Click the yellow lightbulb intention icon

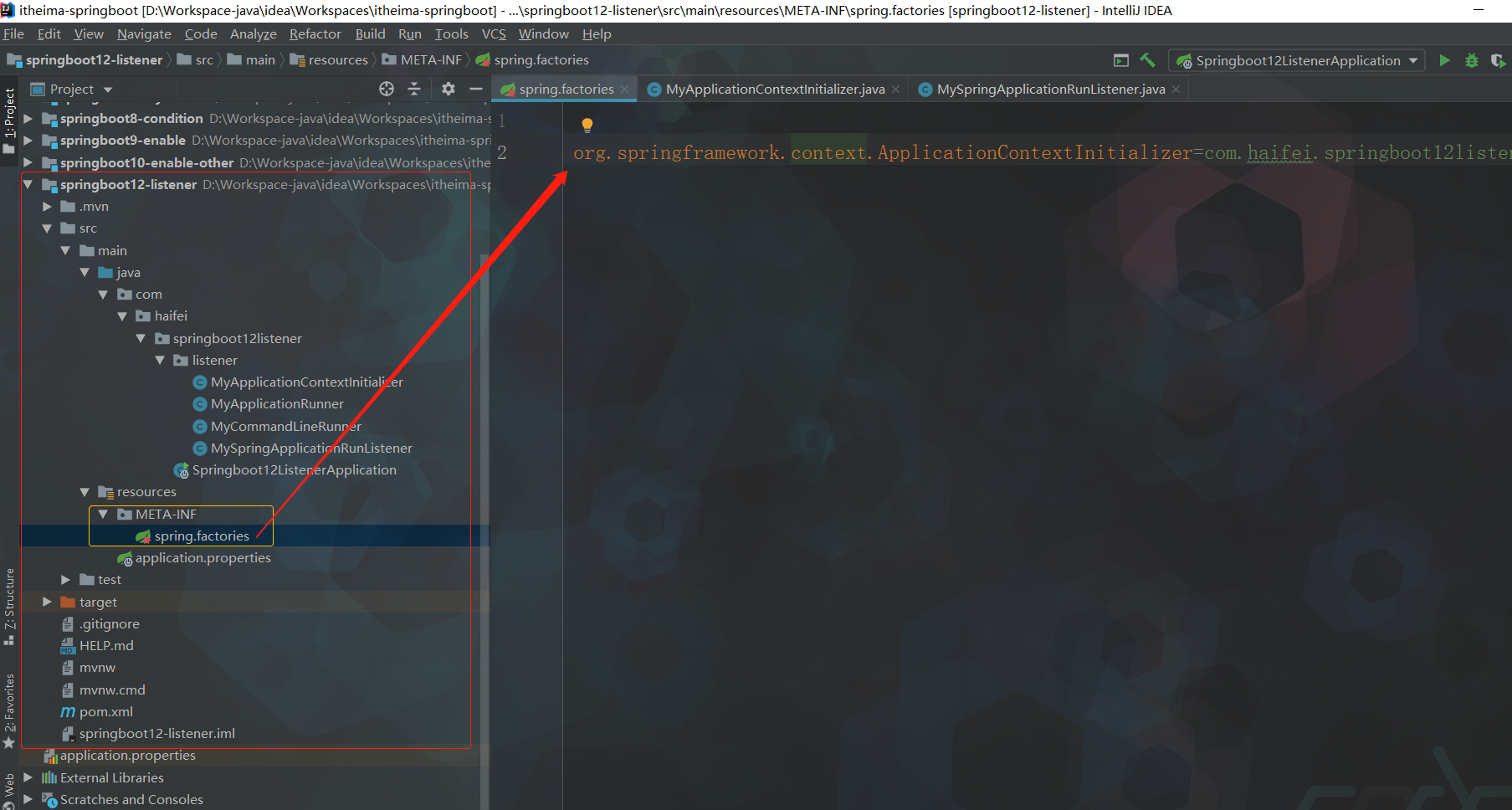point(587,126)
